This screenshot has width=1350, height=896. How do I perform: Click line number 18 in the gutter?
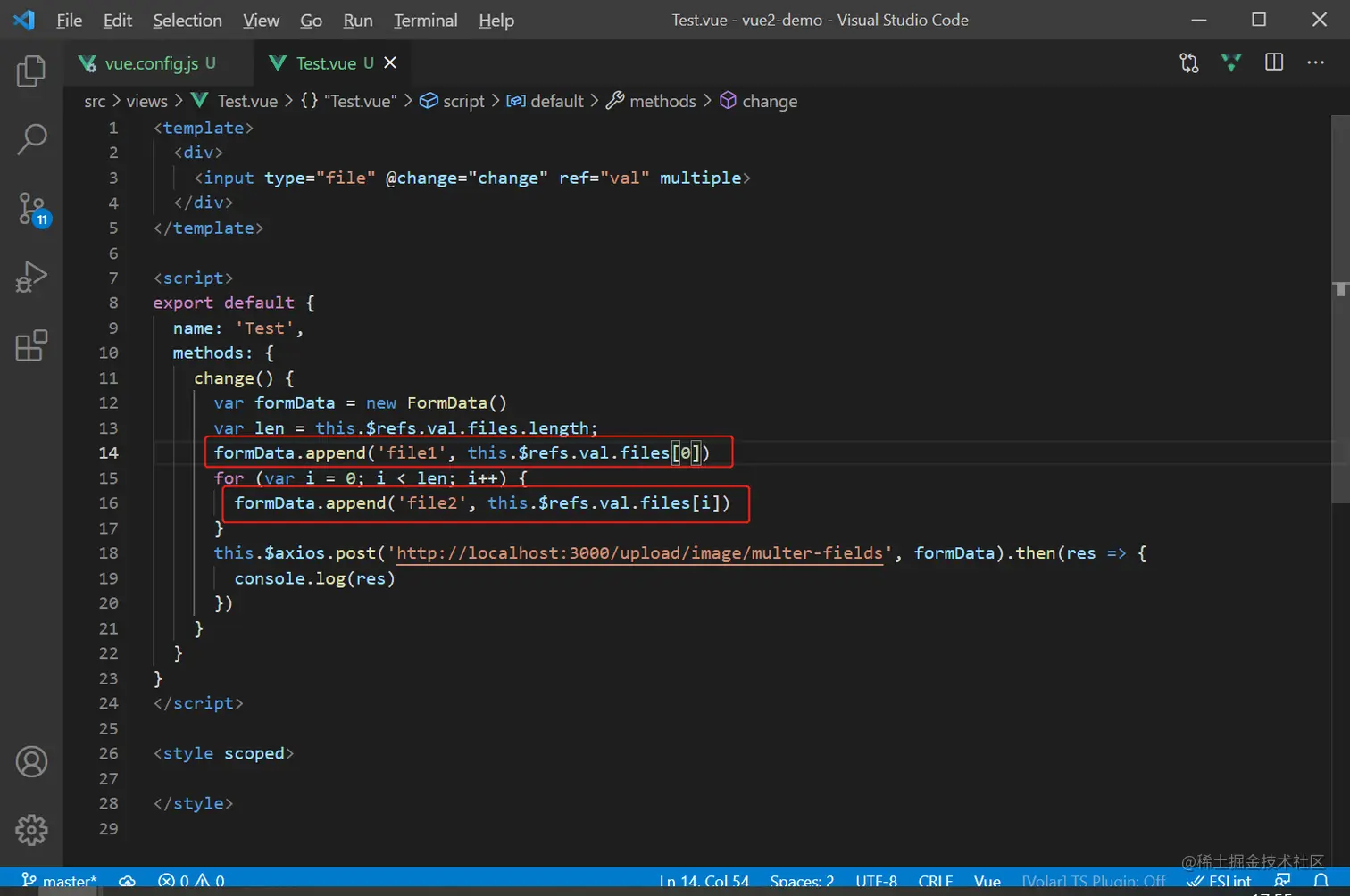(108, 553)
